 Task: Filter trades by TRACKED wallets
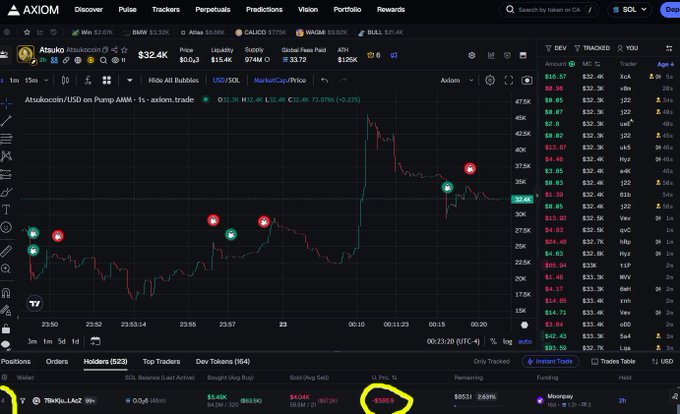[x=592, y=48]
